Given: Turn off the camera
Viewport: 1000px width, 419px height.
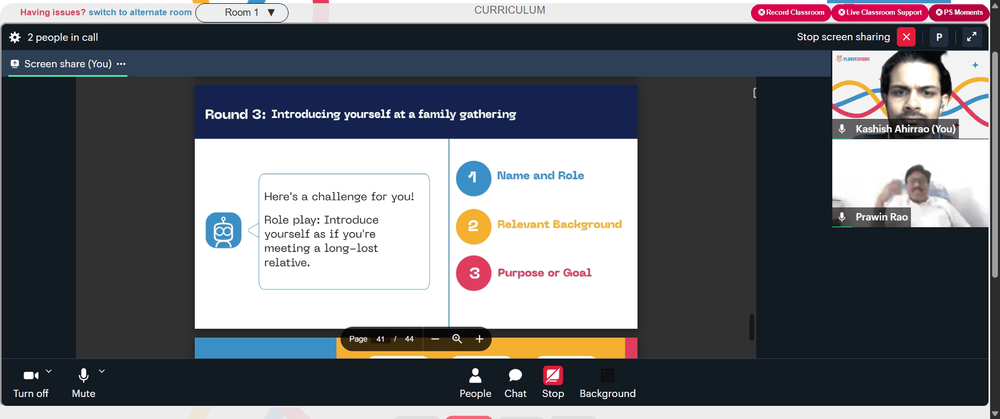Looking at the screenshot, I should [x=31, y=383].
